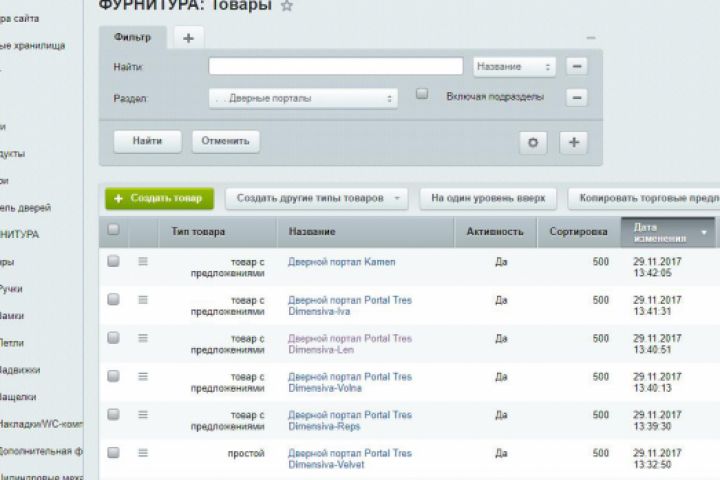Viewport: 720px width, 480px height.
Task: Open the Название search field dropdown
Action: [x=514, y=67]
